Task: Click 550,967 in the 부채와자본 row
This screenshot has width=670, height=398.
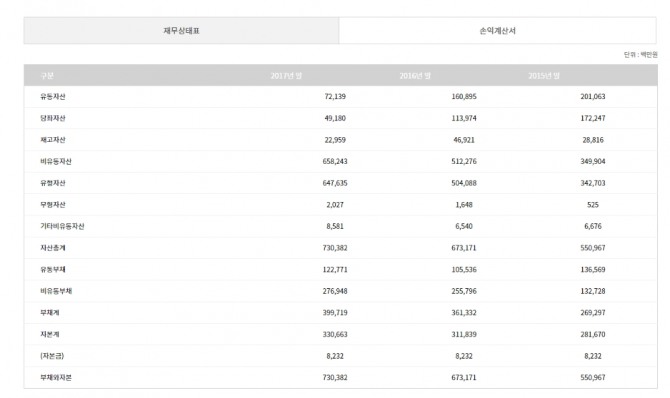Action: point(593,377)
